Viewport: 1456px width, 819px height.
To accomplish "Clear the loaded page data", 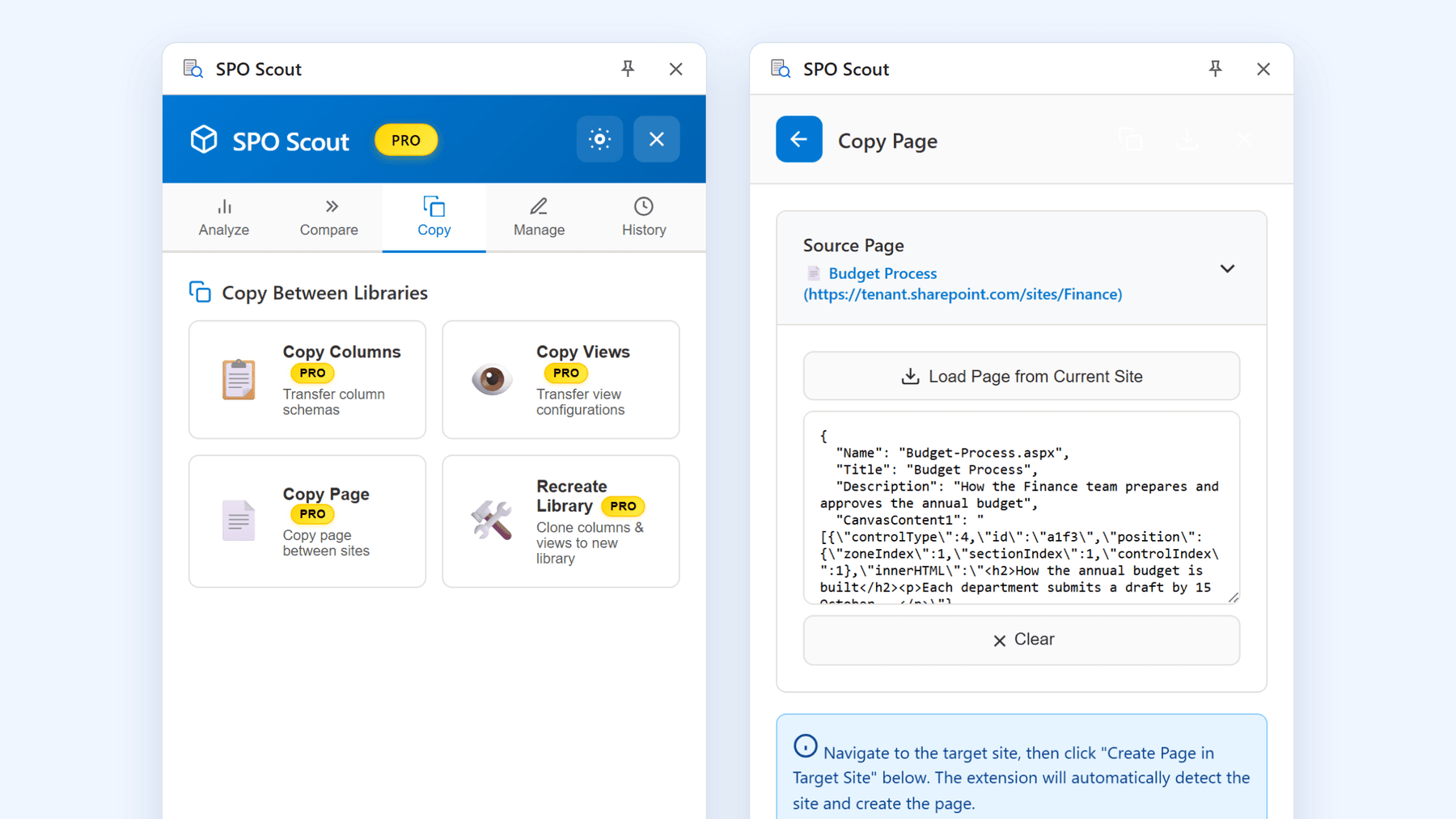I will [1022, 640].
